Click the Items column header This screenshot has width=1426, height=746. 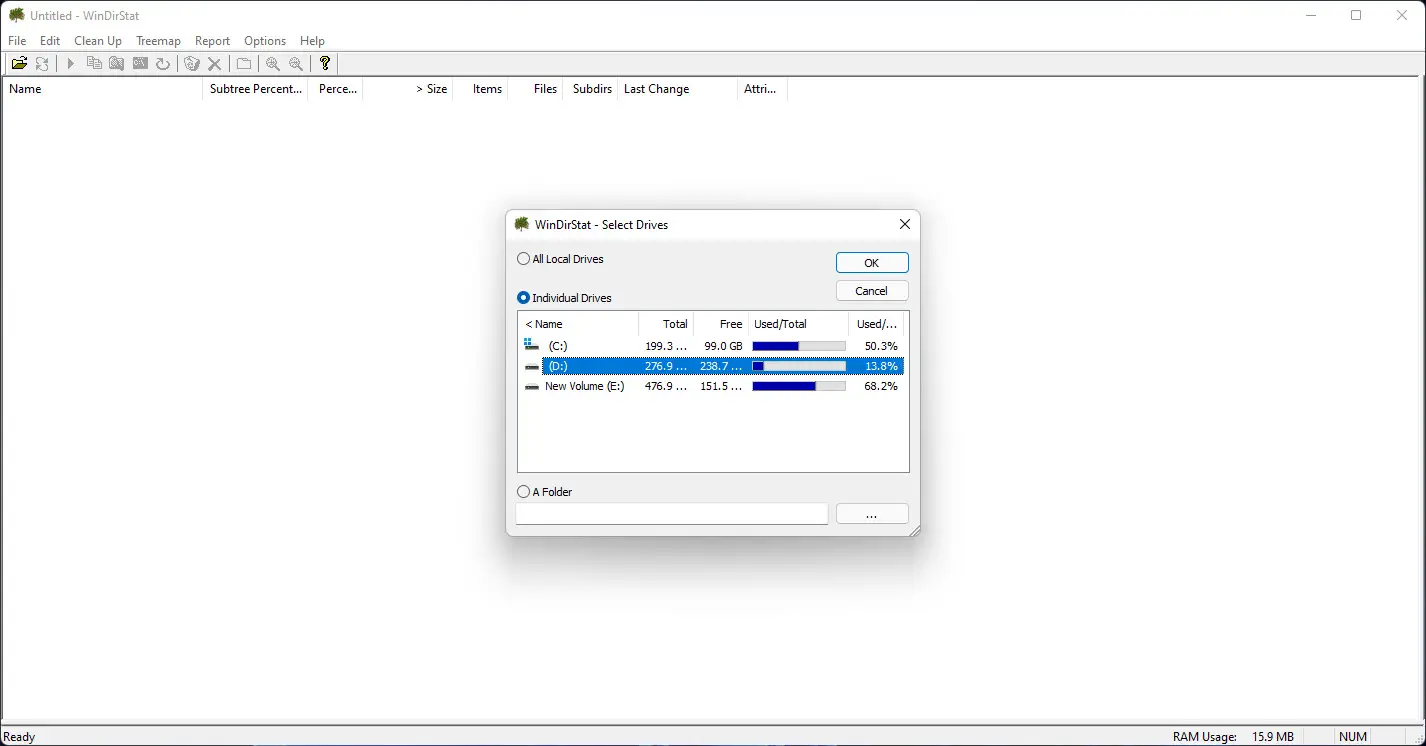click(x=480, y=89)
